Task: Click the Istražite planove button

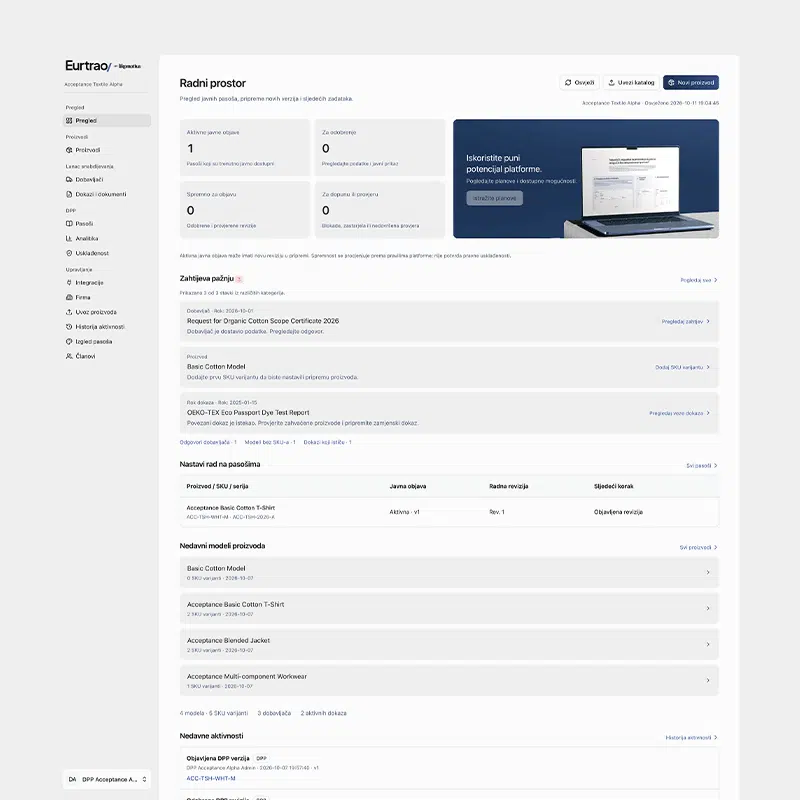Action: tap(494, 198)
